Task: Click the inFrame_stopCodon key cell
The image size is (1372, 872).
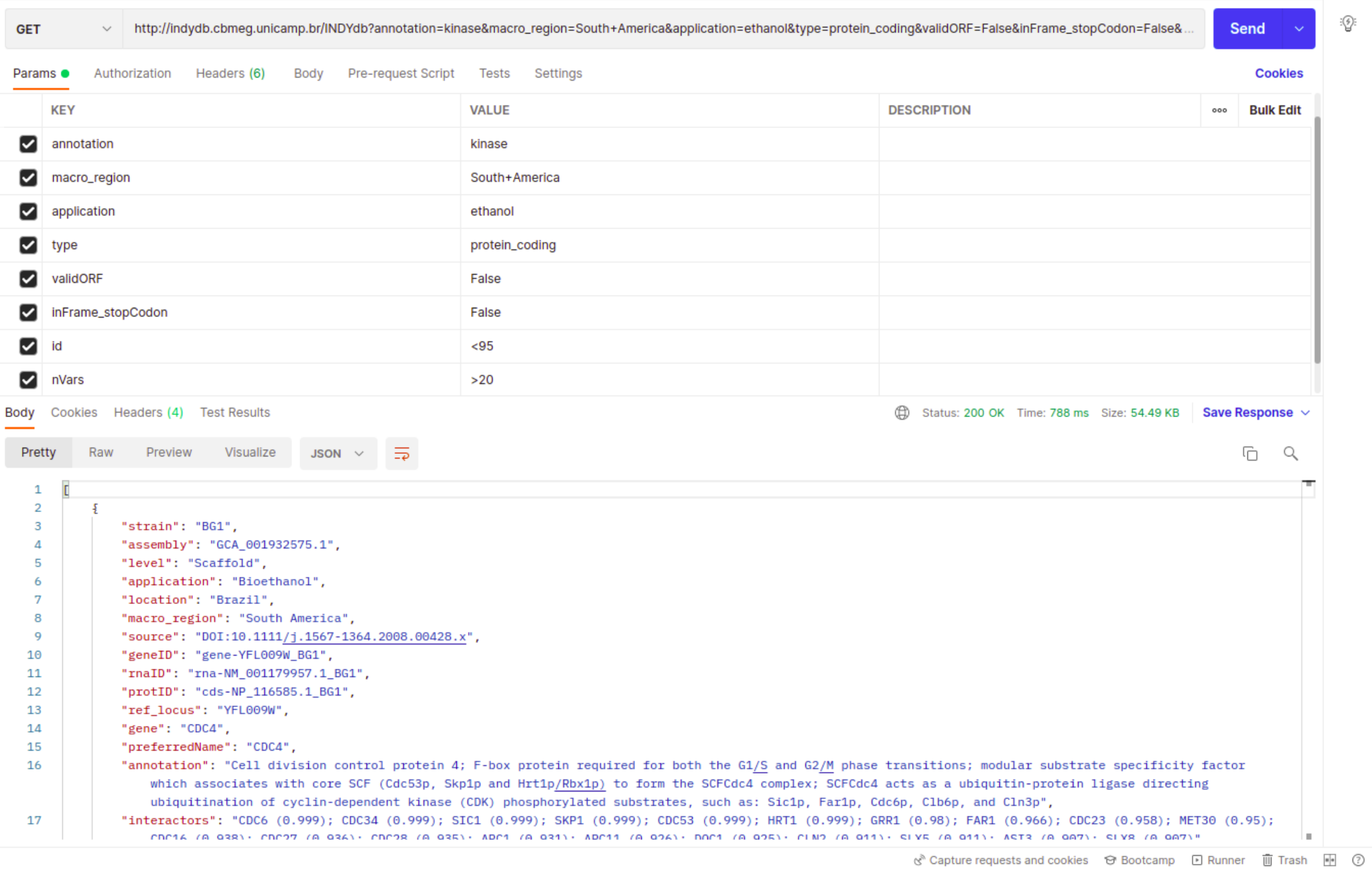Action: [x=251, y=312]
